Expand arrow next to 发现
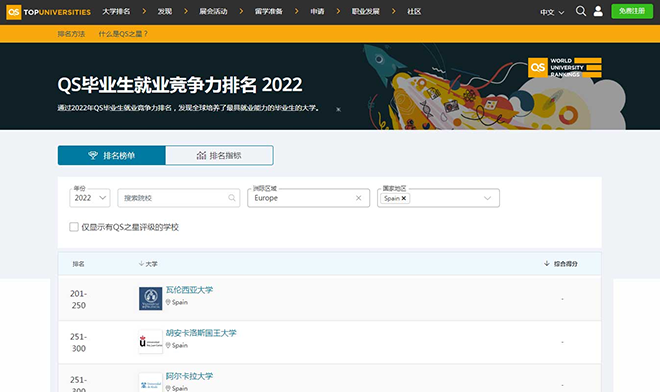The width and height of the screenshot is (660, 392). pos(186,11)
